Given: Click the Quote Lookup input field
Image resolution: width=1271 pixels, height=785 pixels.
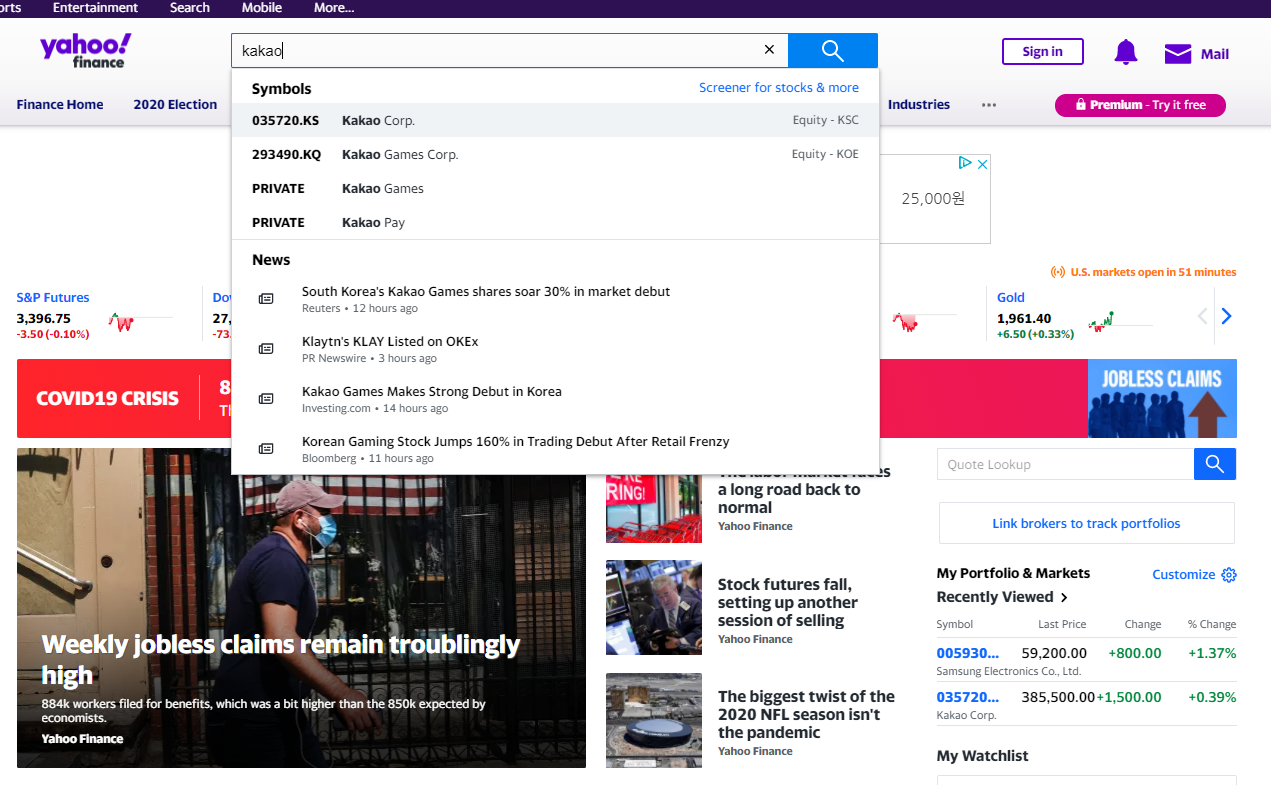Looking at the screenshot, I should [x=1065, y=464].
